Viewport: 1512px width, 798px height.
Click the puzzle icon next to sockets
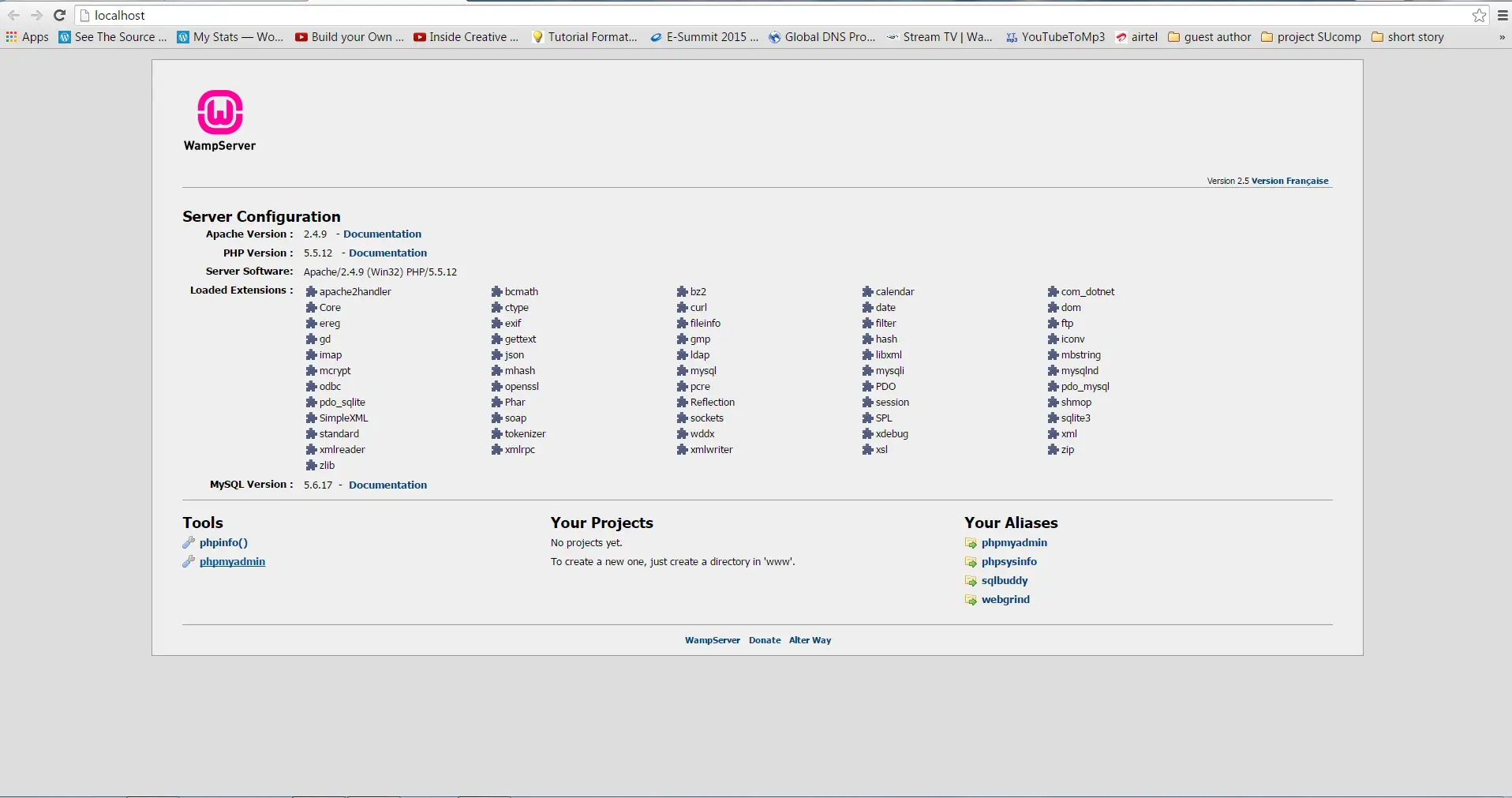pos(682,418)
